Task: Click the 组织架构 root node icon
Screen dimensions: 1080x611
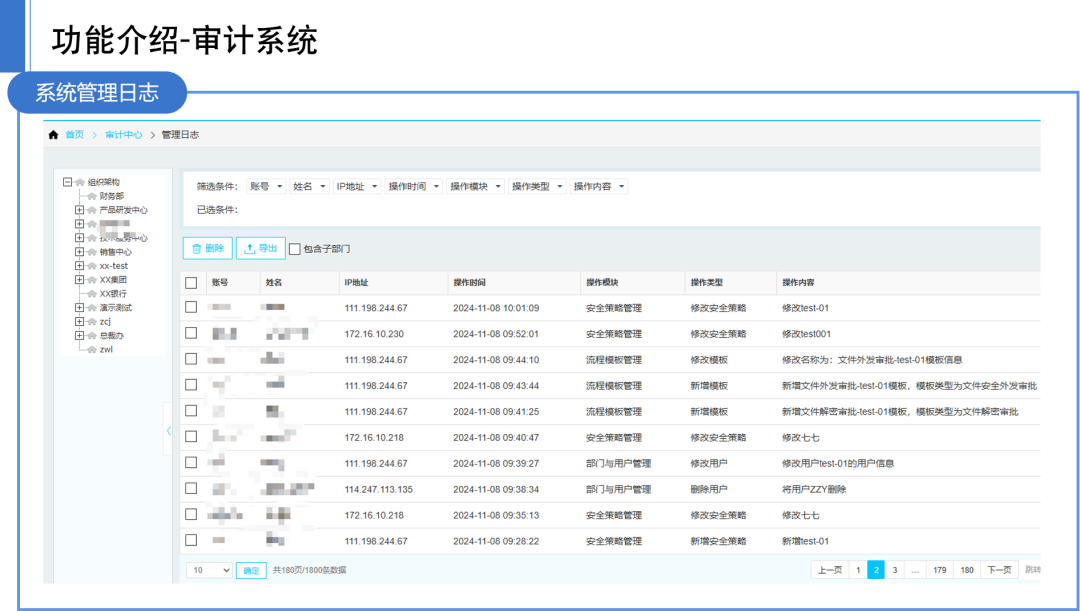Action: coord(80,183)
